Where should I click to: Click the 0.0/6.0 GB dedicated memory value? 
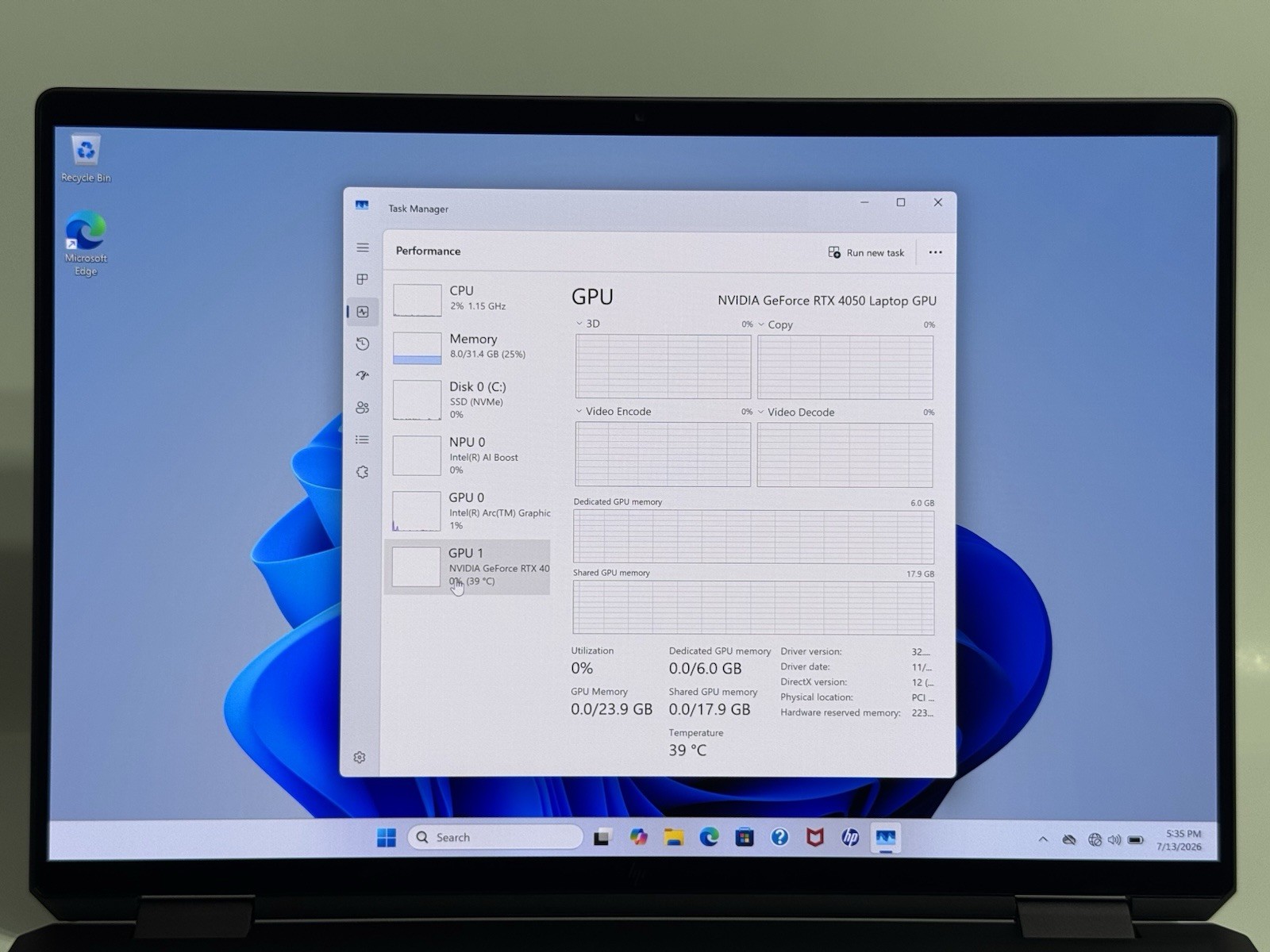point(705,669)
